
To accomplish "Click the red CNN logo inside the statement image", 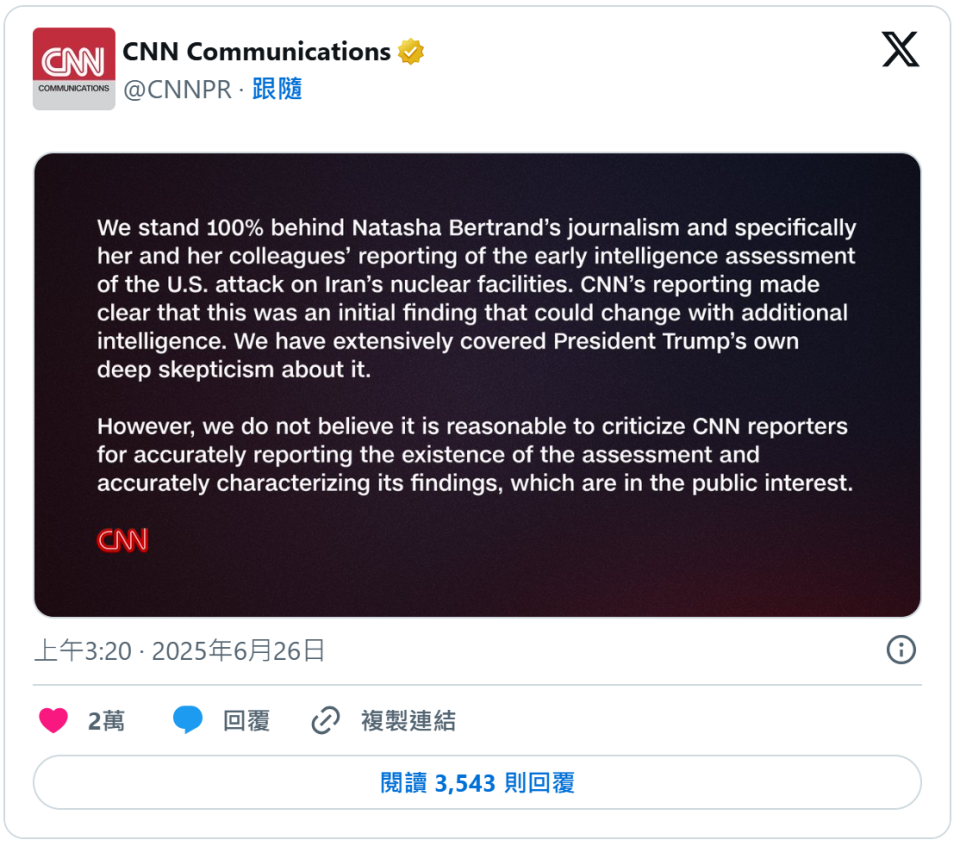I will (x=123, y=540).
